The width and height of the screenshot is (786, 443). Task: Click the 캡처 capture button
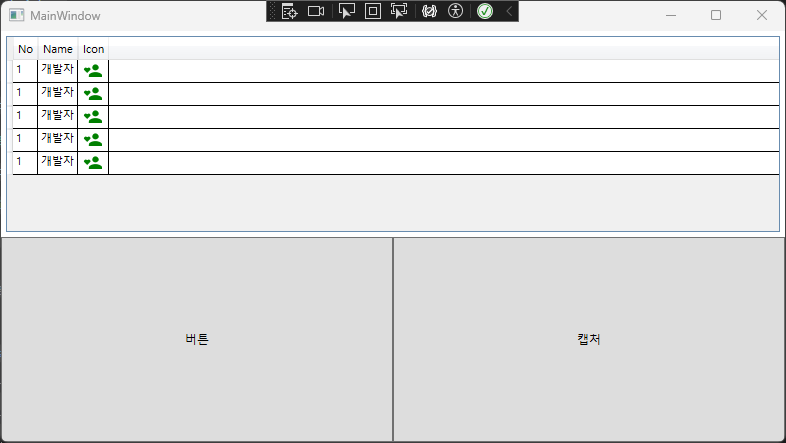coord(589,339)
